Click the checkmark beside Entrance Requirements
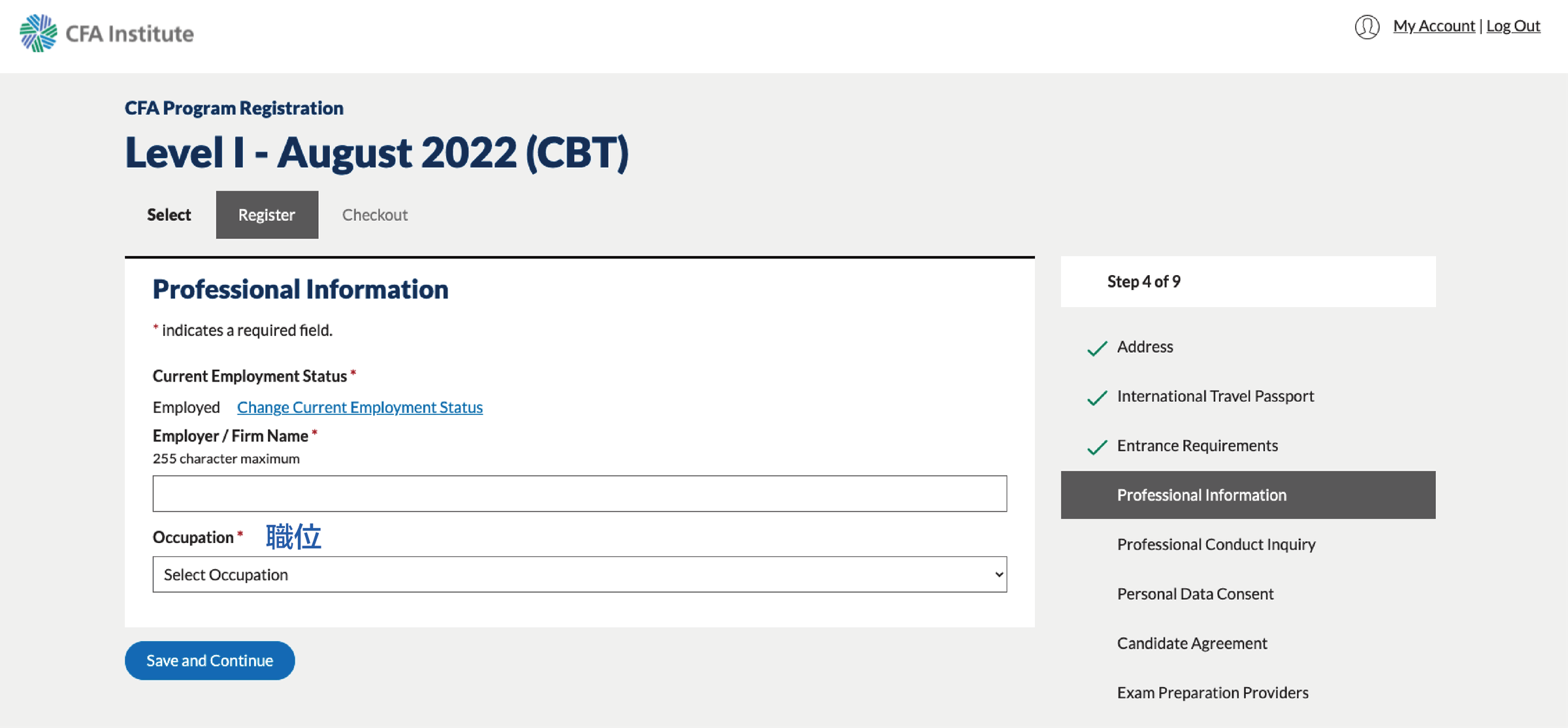This screenshot has height=728, width=1568. (1097, 447)
